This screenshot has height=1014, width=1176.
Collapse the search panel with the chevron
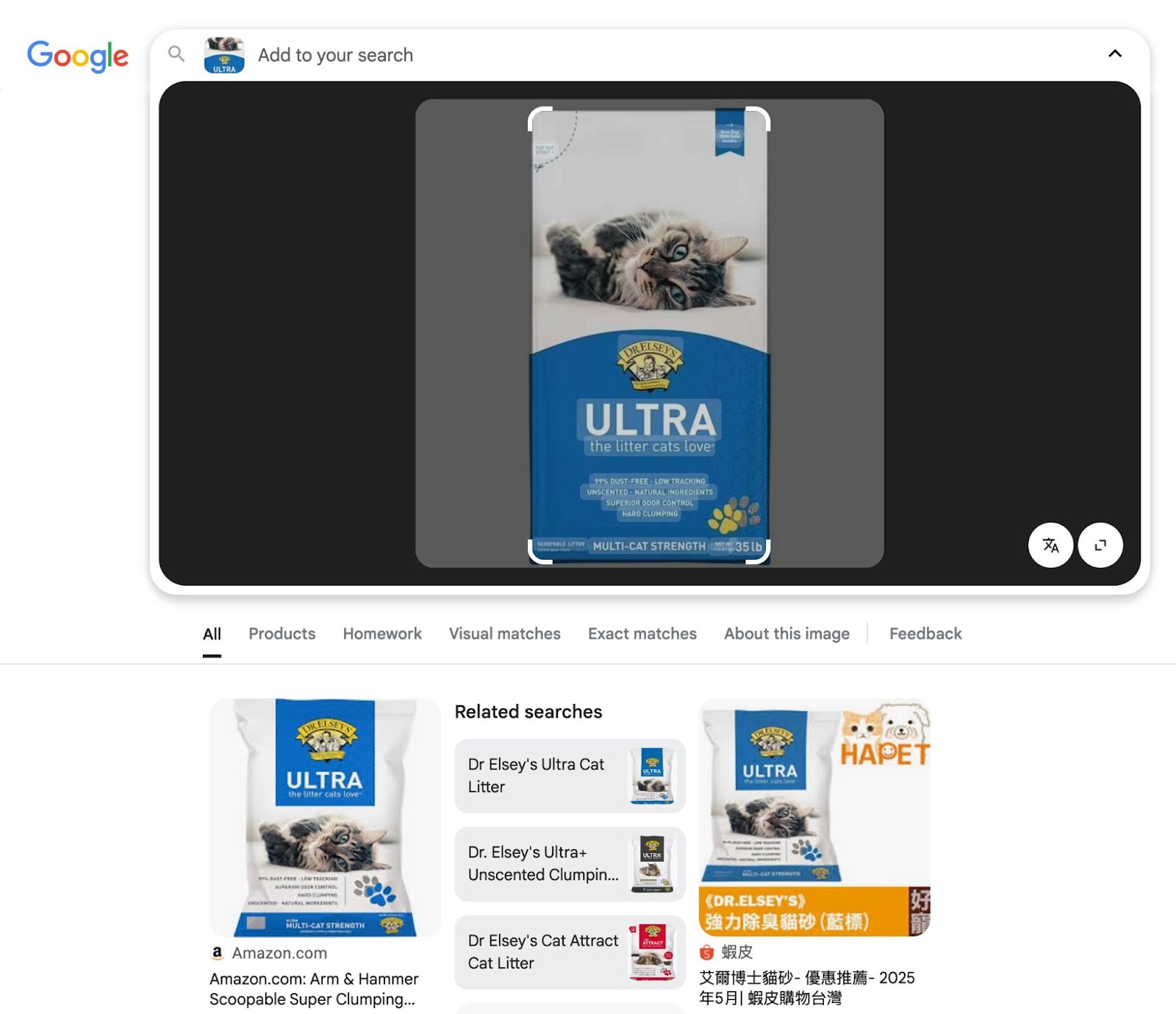[x=1115, y=54]
